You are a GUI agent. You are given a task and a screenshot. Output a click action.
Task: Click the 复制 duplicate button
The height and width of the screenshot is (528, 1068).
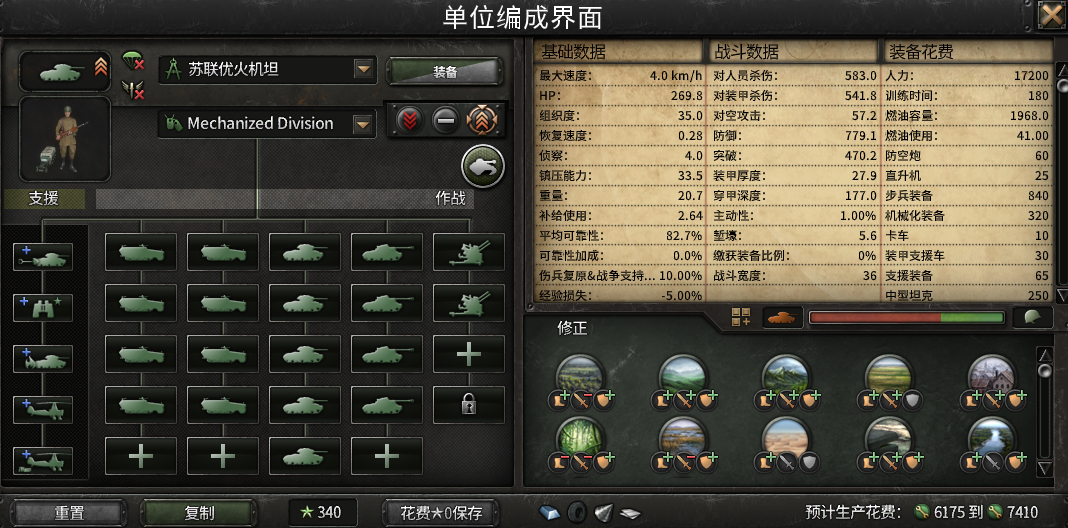pos(199,512)
